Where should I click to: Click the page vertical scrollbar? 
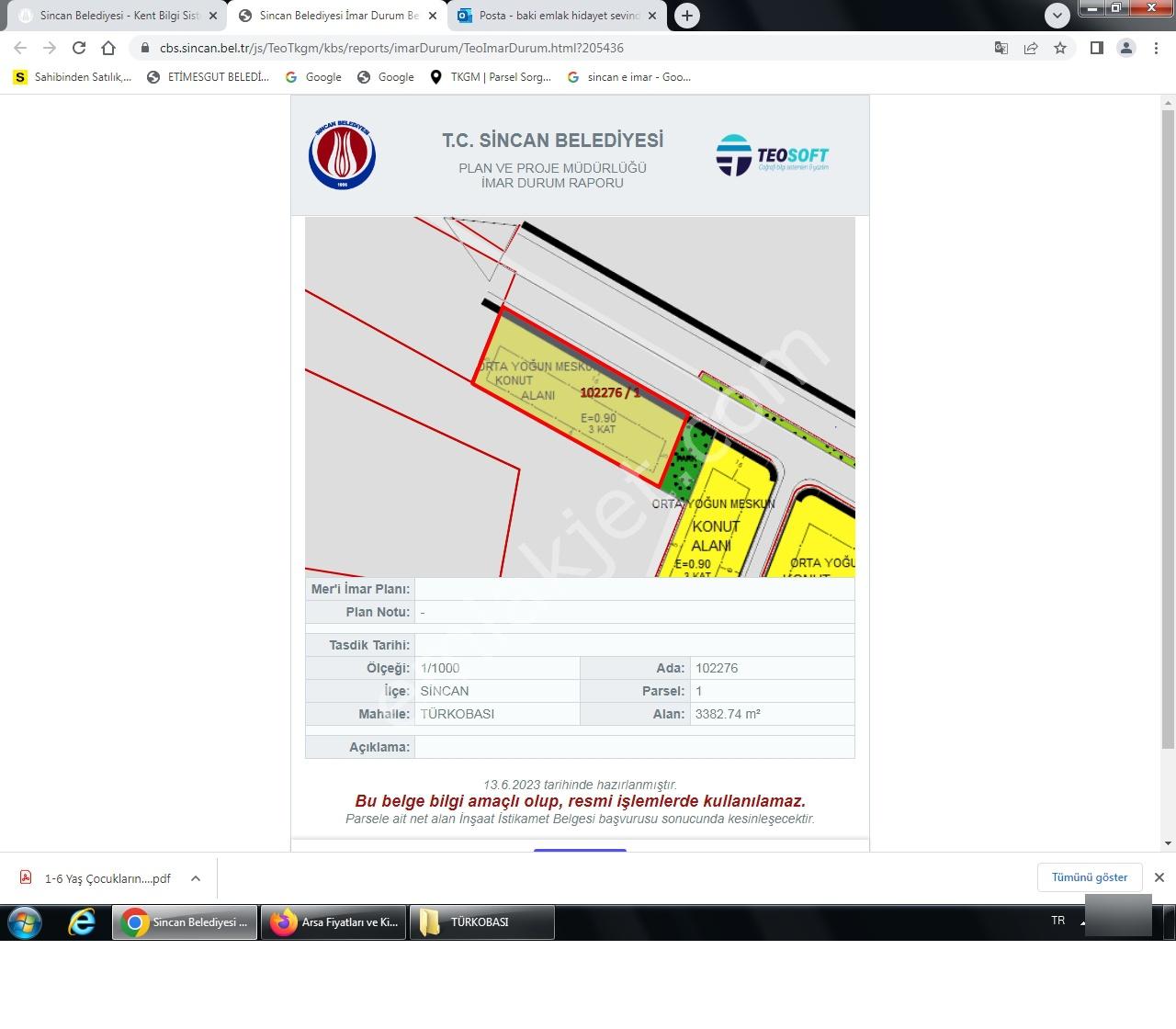tap(1168, 427)
